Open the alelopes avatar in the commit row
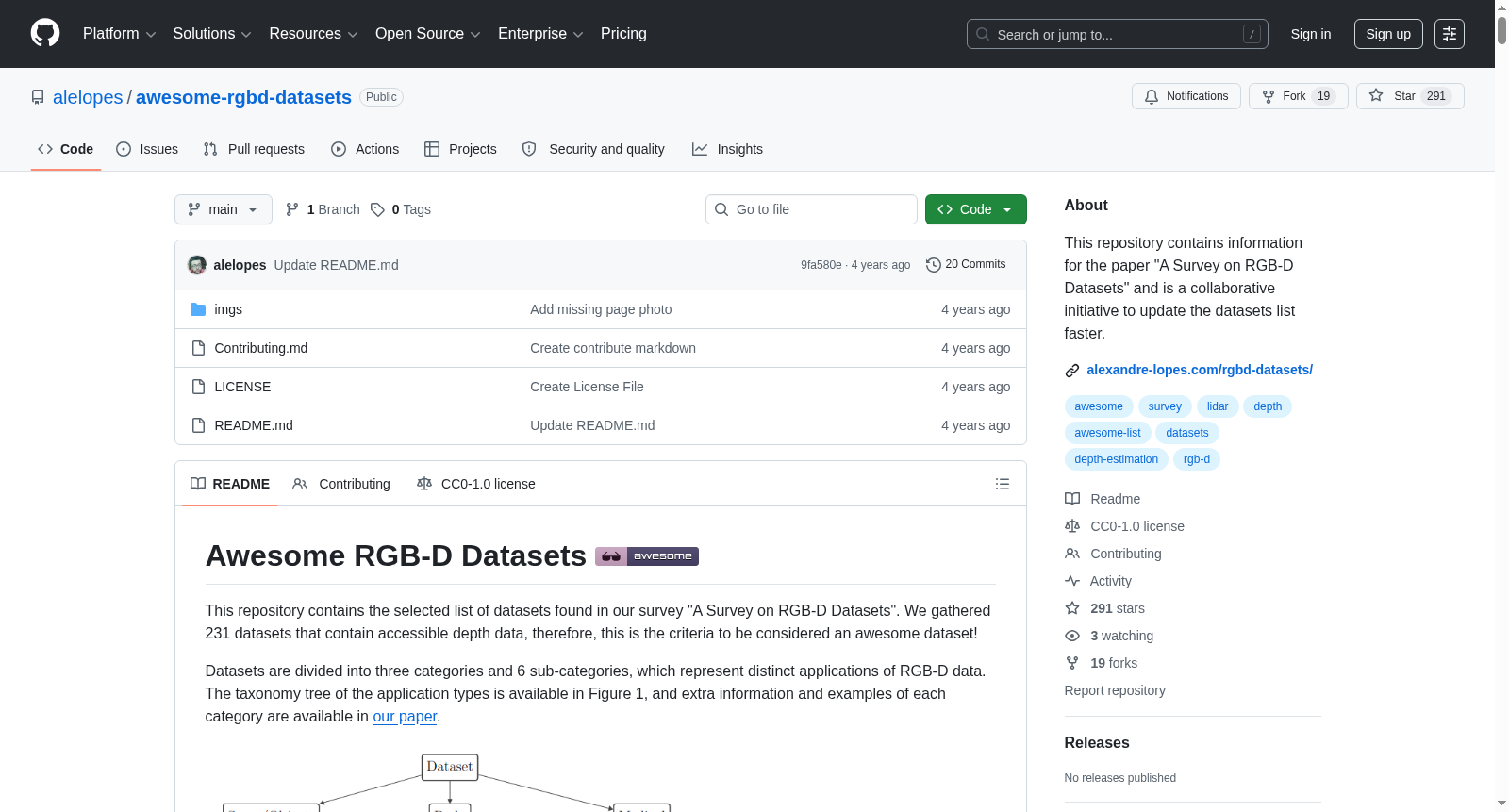Image resolution: width=1509 pixels, height=812 pixels. pyautogui.click(x=197, y=265)
